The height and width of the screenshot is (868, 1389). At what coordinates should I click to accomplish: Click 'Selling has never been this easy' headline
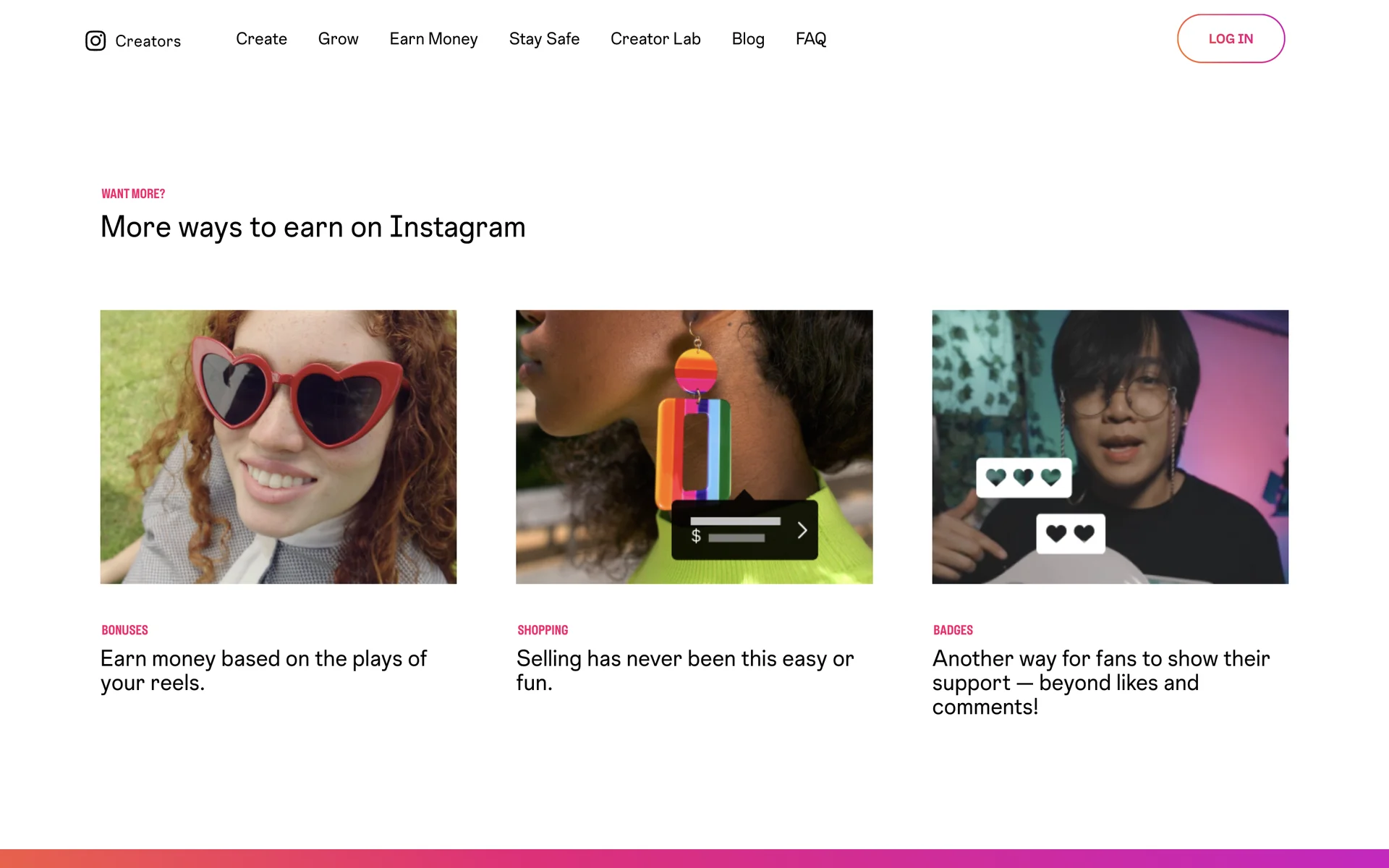684,670
